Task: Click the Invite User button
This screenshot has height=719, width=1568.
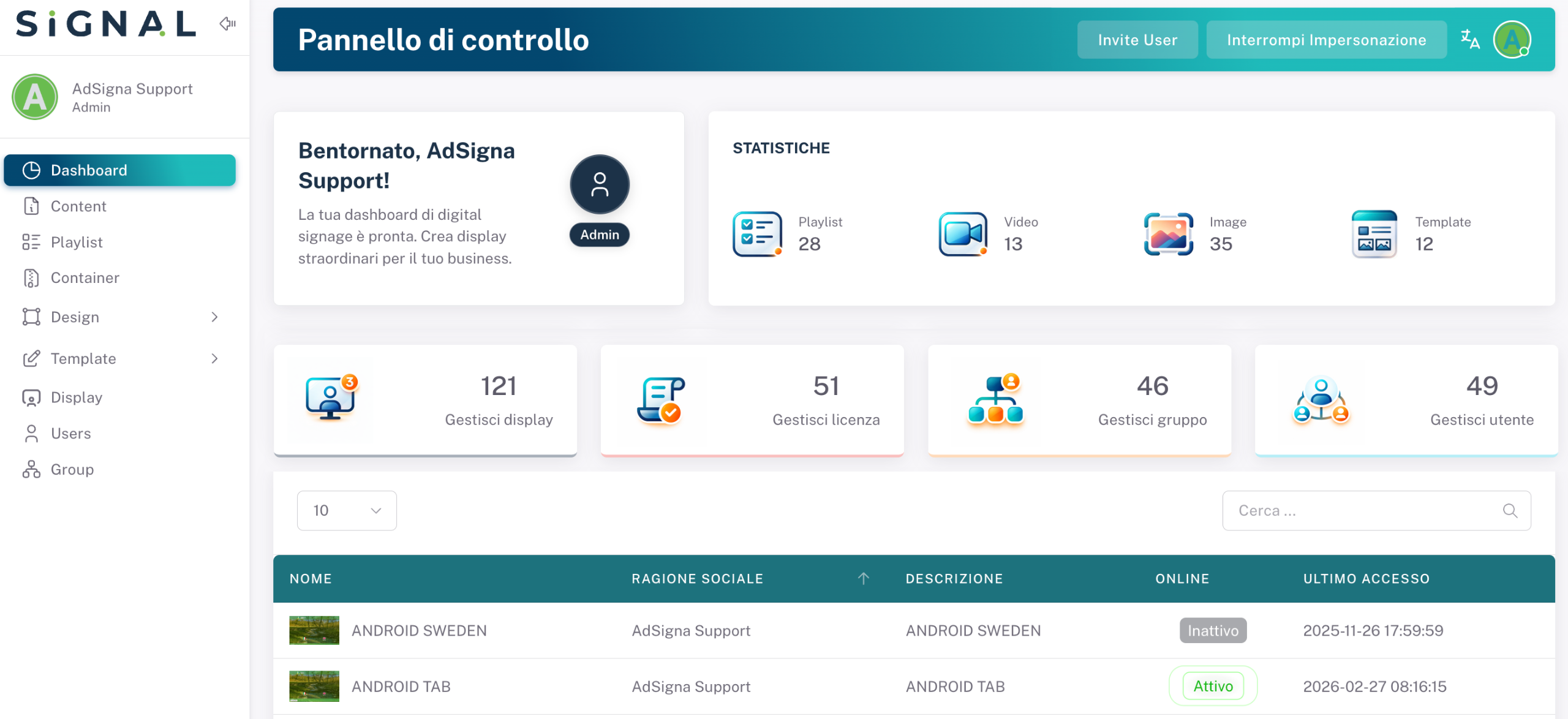Action: 1137,40
